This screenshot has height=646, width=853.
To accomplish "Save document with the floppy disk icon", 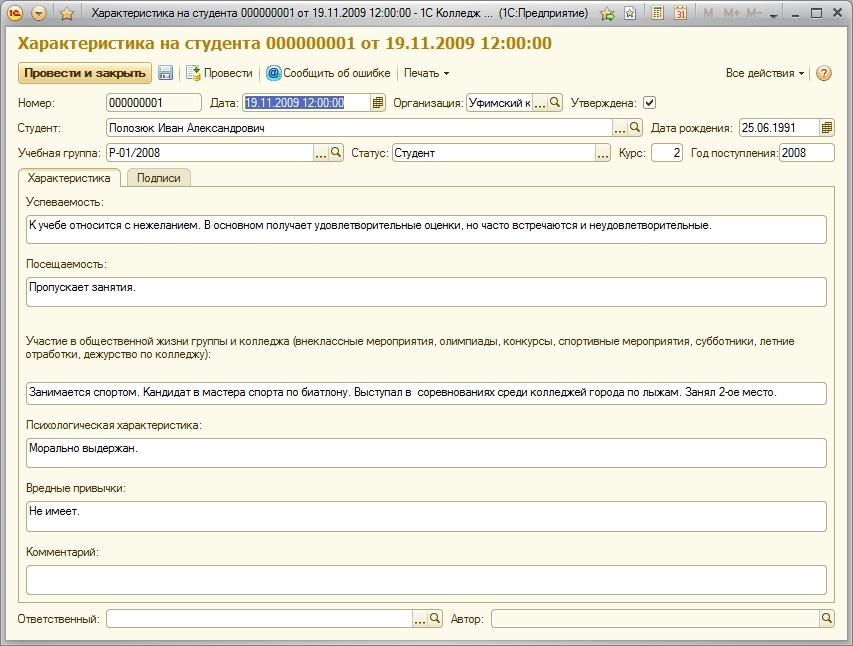I will coord(165,73).
